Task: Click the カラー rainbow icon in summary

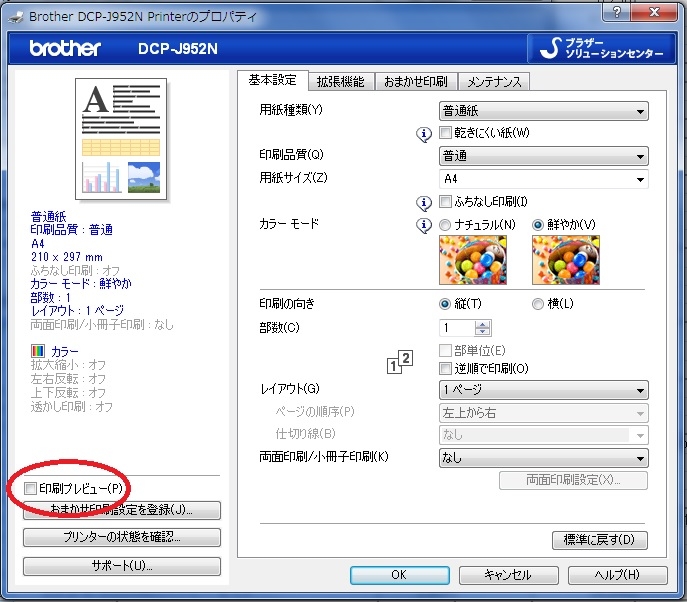Action: (38, 351)
